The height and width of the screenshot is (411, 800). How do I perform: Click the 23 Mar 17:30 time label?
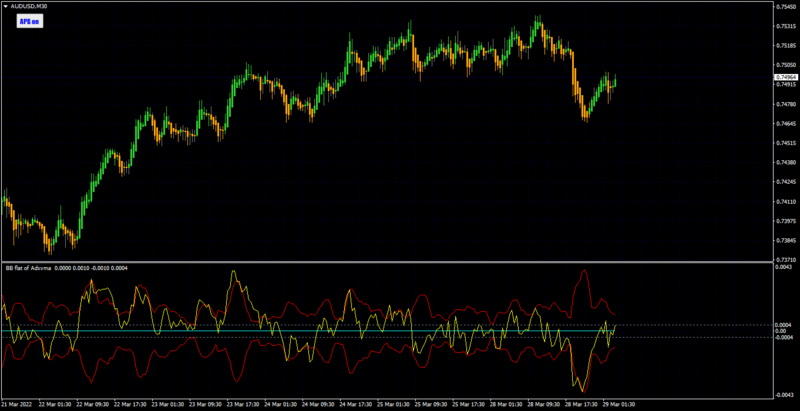pos(242,403)
